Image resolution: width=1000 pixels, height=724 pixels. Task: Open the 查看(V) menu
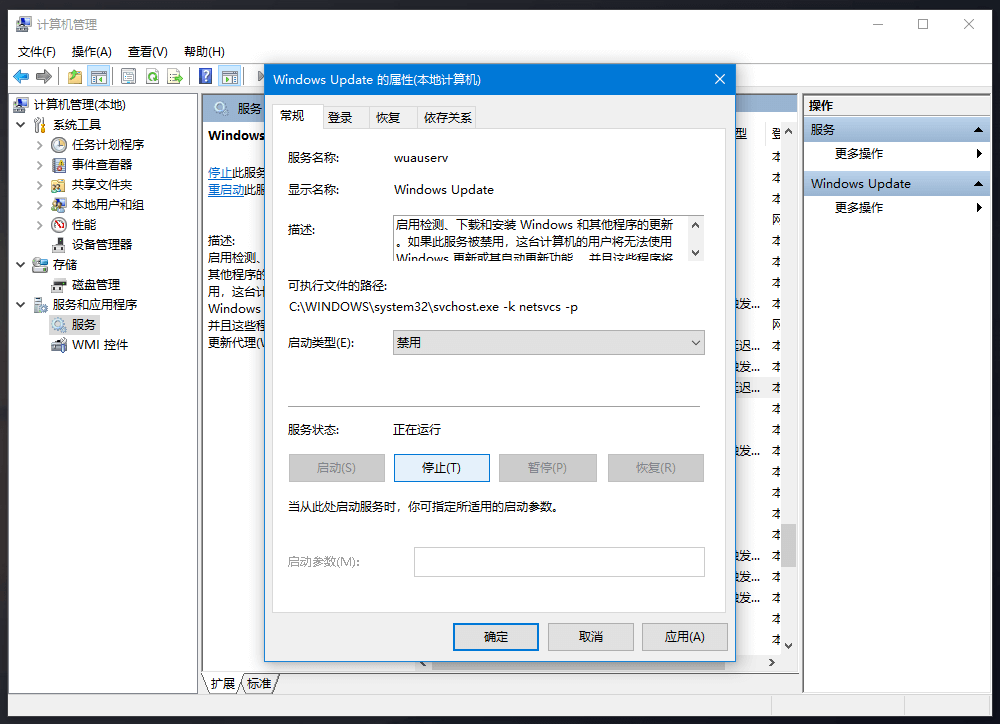[147, 52]
